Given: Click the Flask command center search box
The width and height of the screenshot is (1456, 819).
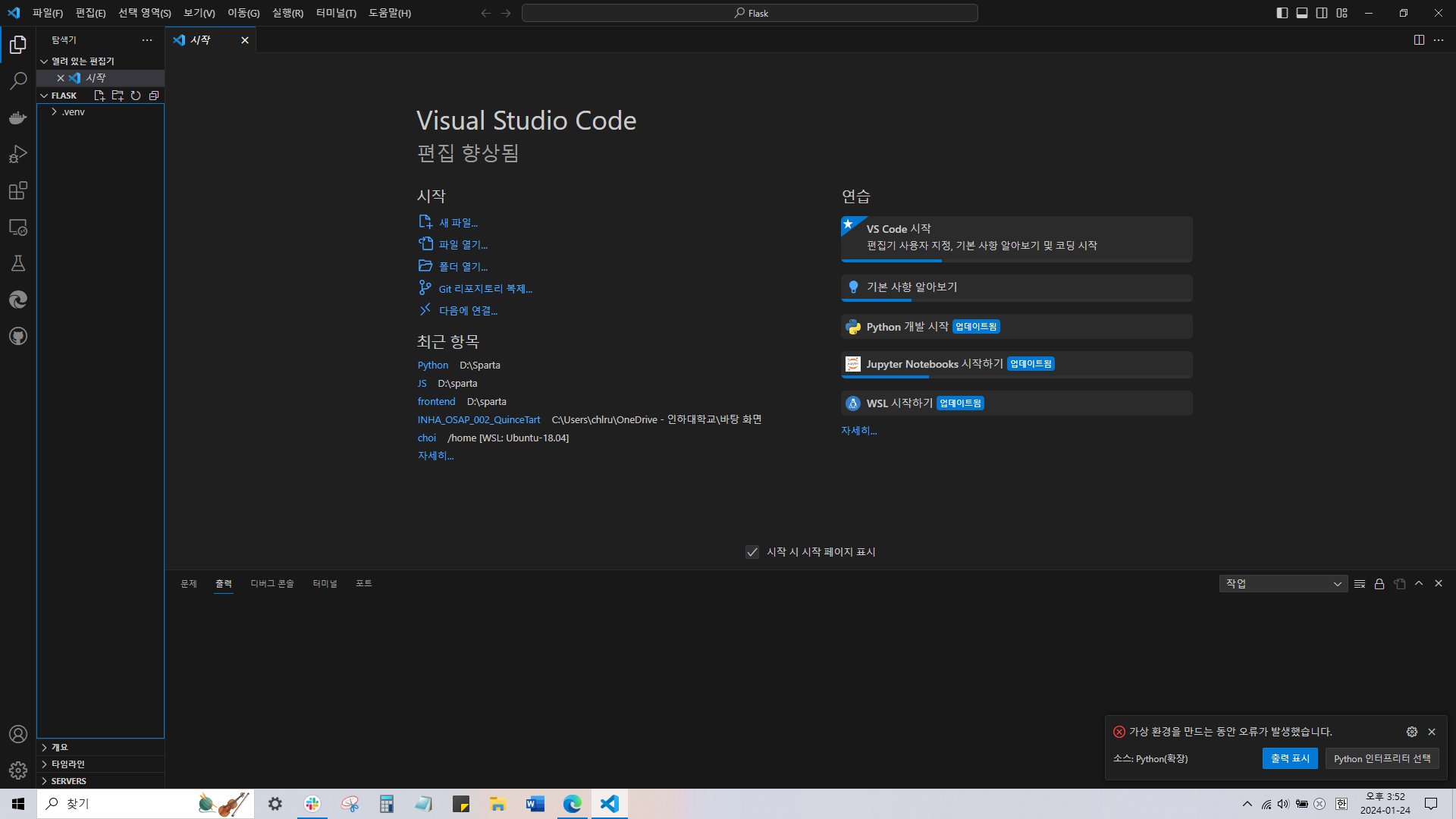Looking at the screenshot, I should click(749, 13).
